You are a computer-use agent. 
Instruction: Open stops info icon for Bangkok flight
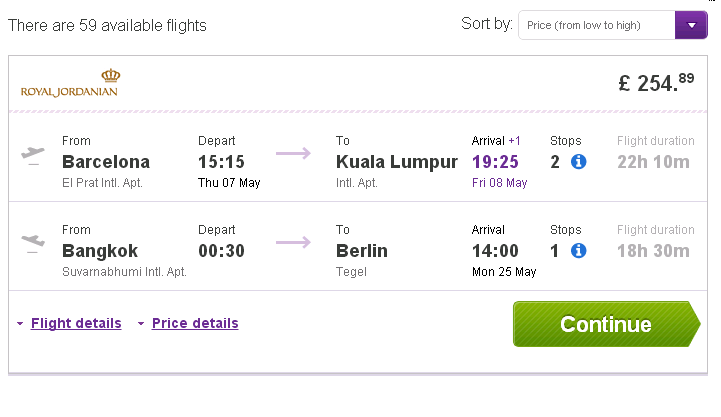coord(578,251)
